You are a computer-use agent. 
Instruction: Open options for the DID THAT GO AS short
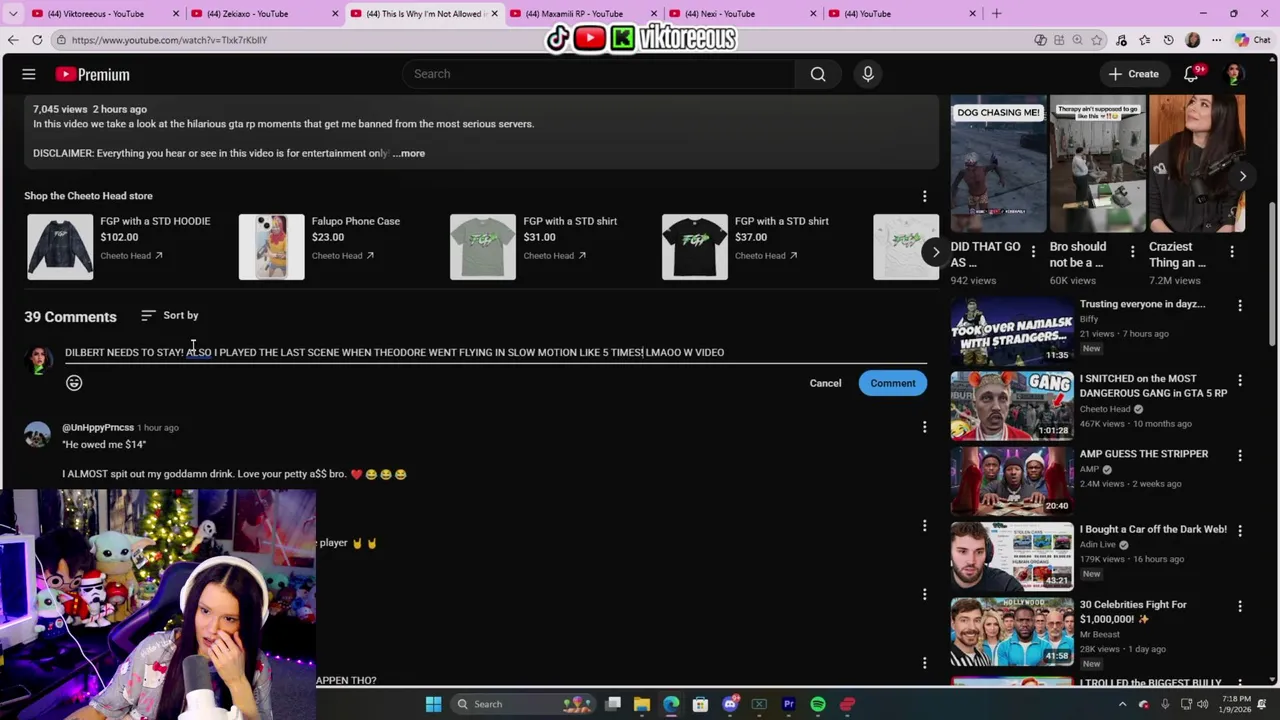tap(1033, 252)
